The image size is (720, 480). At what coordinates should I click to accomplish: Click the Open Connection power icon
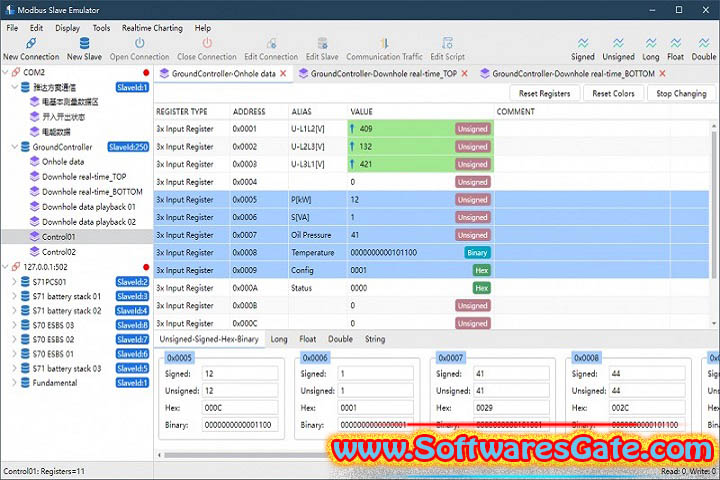click(x=140, y=43)
